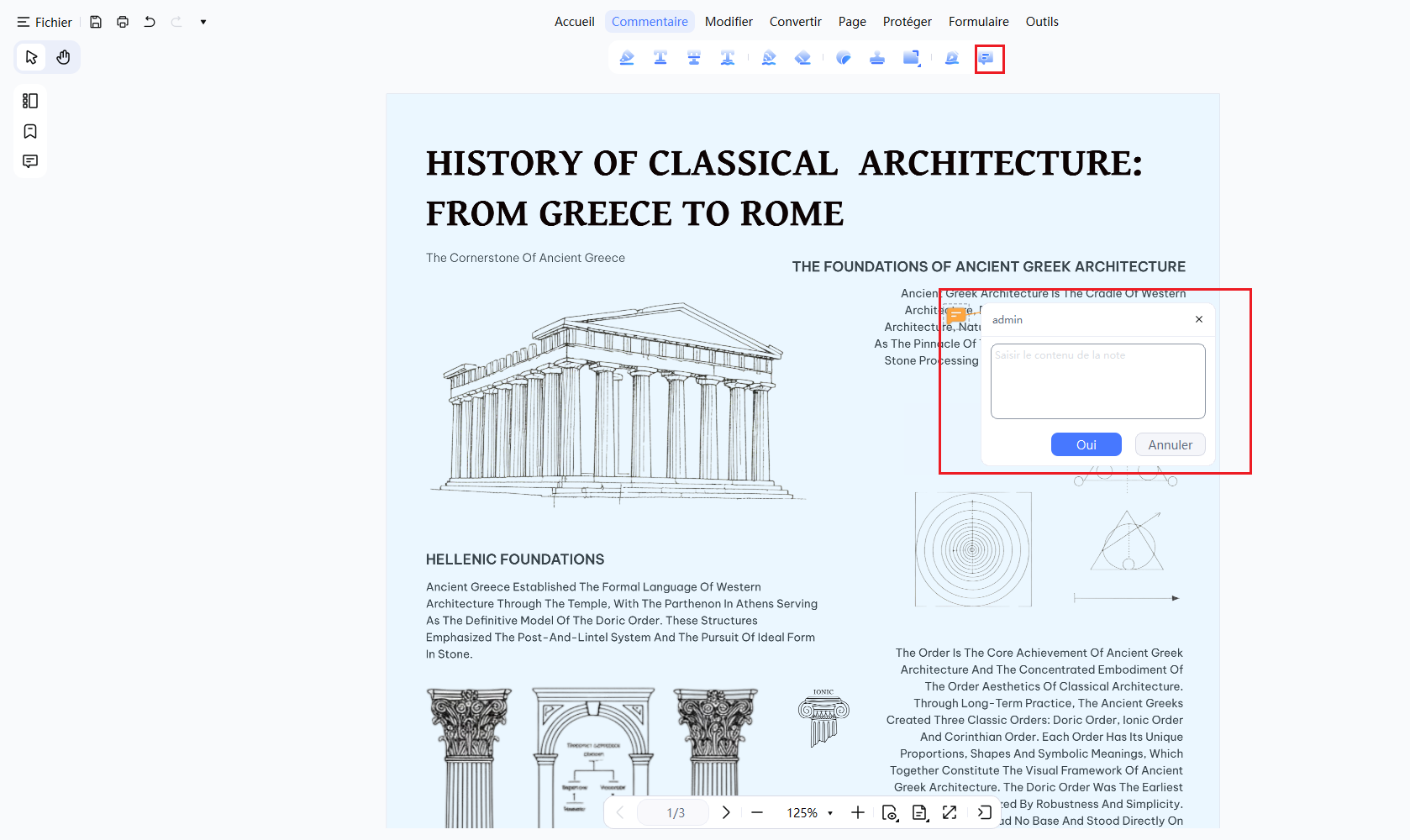Viewport: 1410px width, 840px height.
Task: Zoom in with the plus button
Action: click(858, 812)
